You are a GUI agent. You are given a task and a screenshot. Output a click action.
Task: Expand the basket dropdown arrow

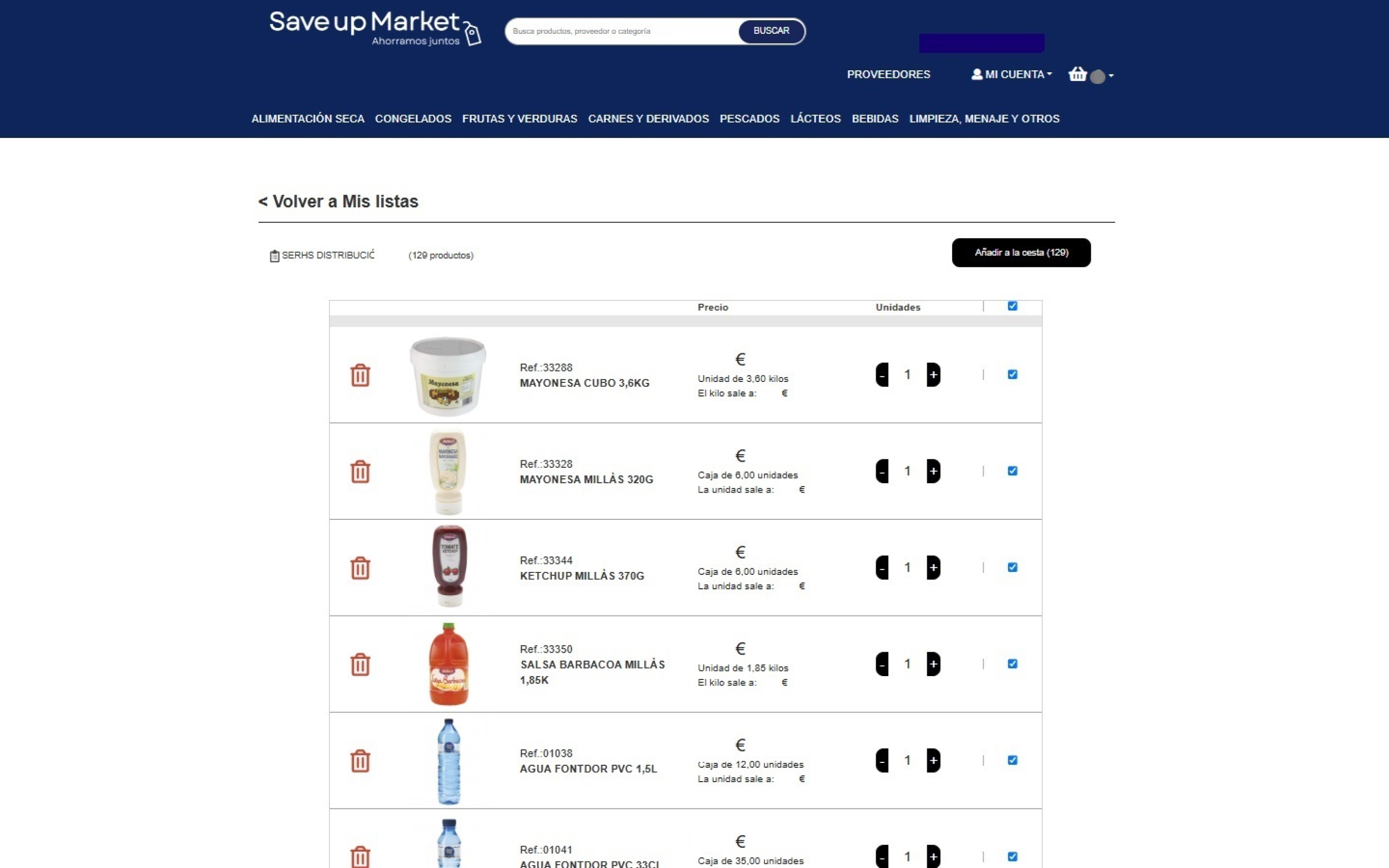coord(1111,76)
